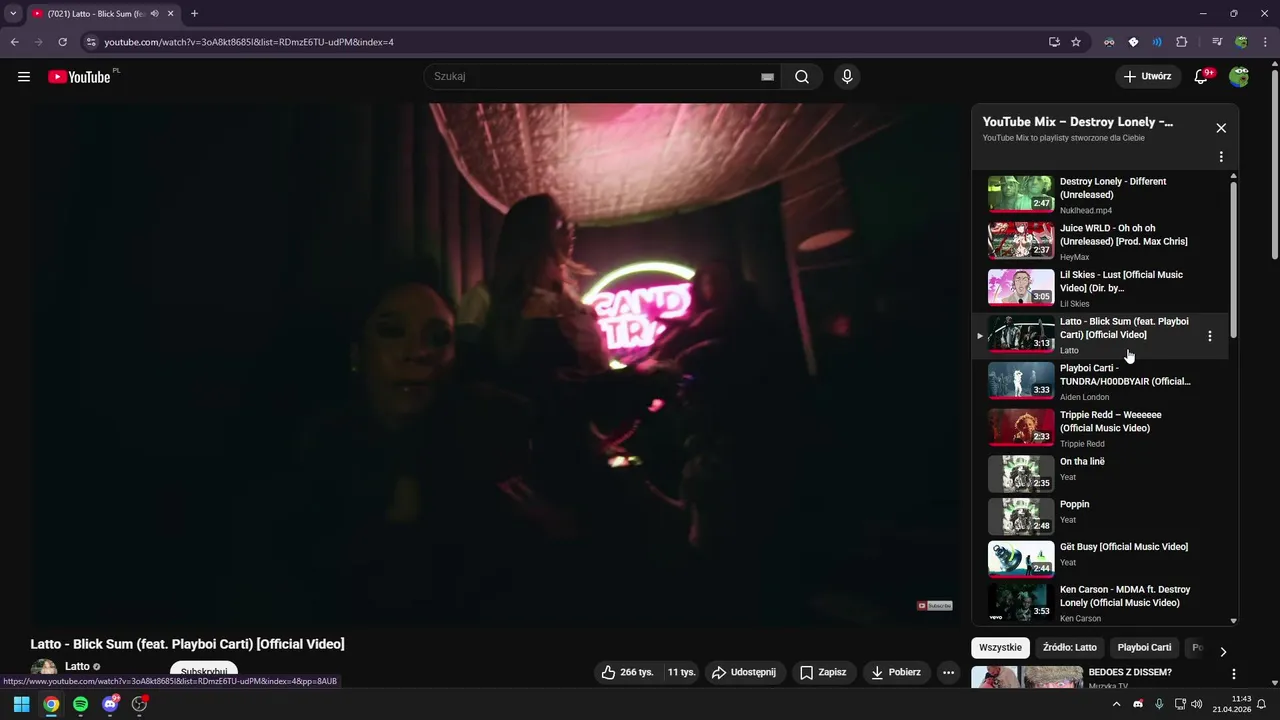Open Chrome profile avatar
Image resolution: width=1280 pixels, height=720 pixels.
pos(1241,42)
